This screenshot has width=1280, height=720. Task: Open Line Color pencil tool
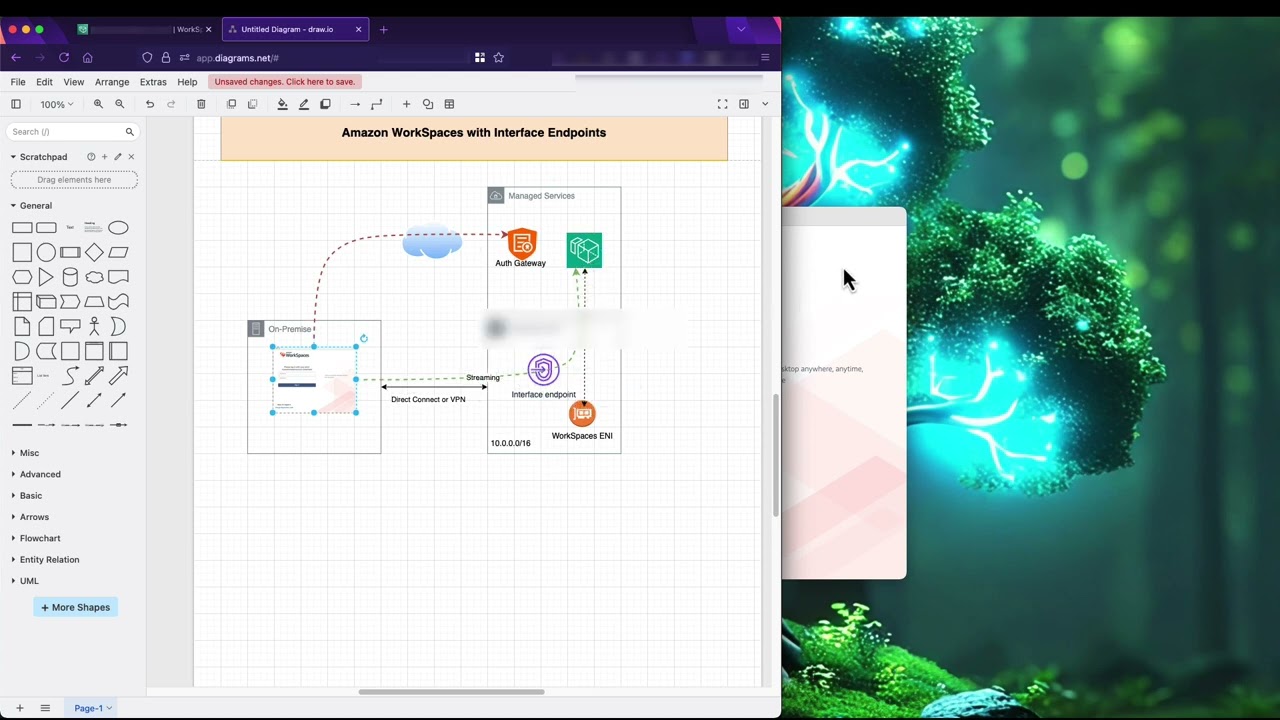point(304,104)
